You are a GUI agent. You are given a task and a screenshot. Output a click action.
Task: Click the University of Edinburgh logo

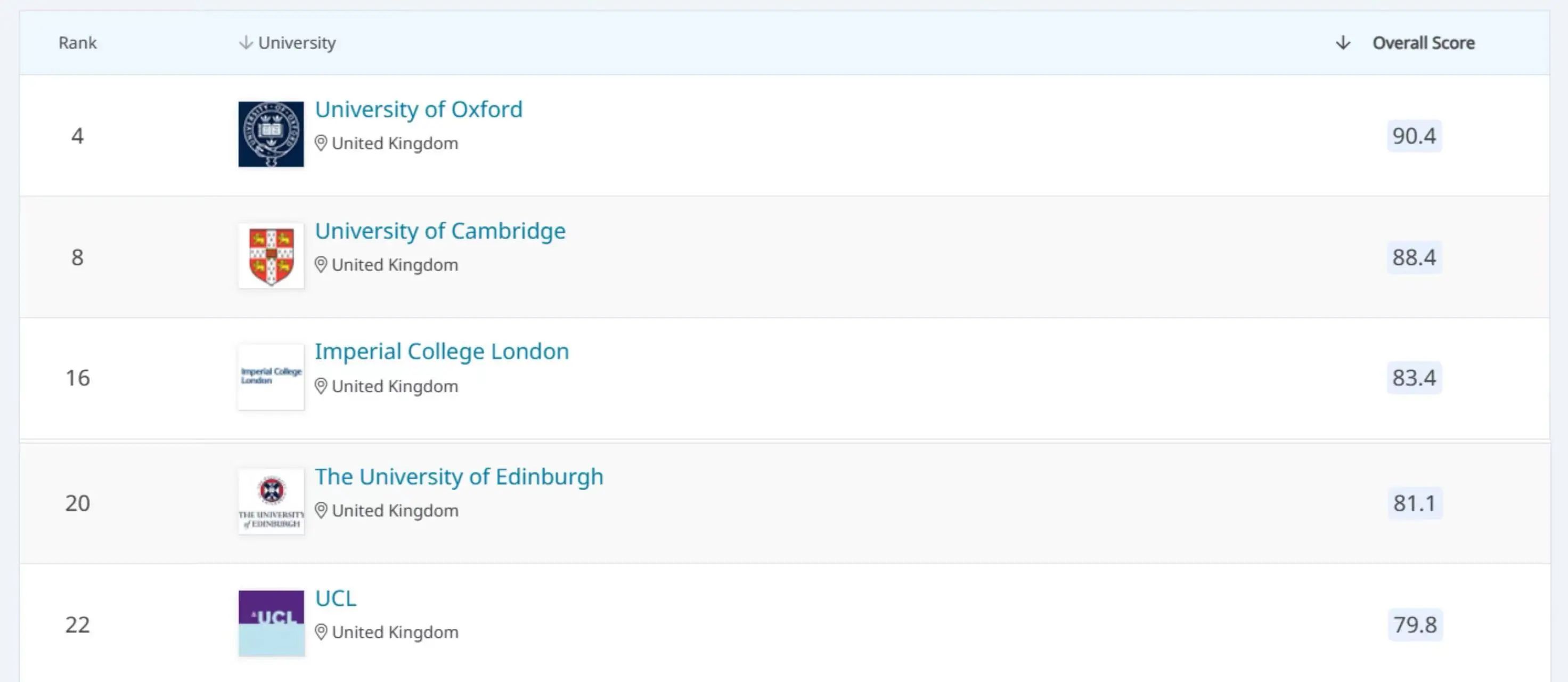point(271,502)
